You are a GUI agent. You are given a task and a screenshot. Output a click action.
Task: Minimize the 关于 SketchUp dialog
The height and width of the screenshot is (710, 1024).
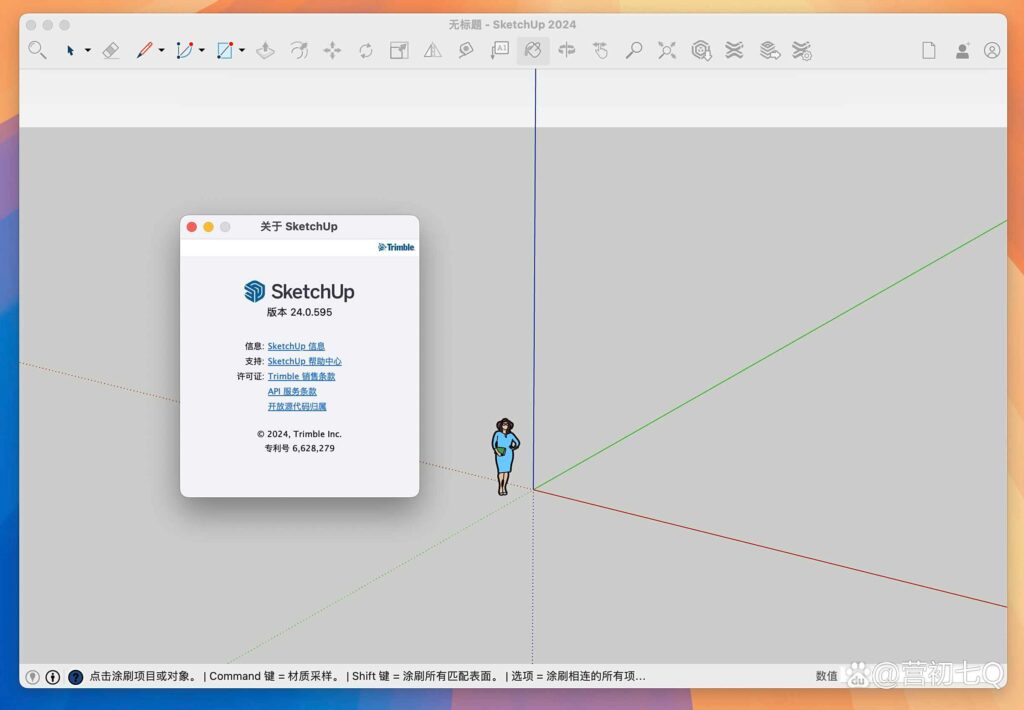click(208, 227)
